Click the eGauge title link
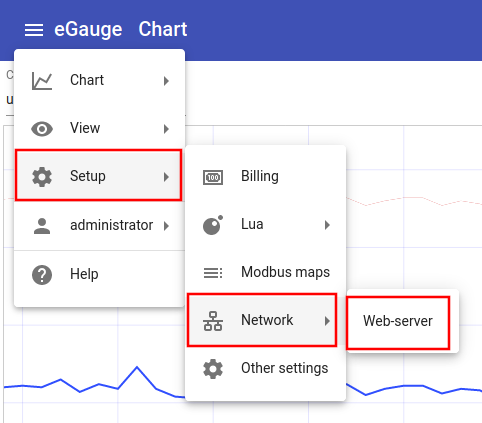The height and width of the screenshot is (423, 482). [x=88, y=29]
